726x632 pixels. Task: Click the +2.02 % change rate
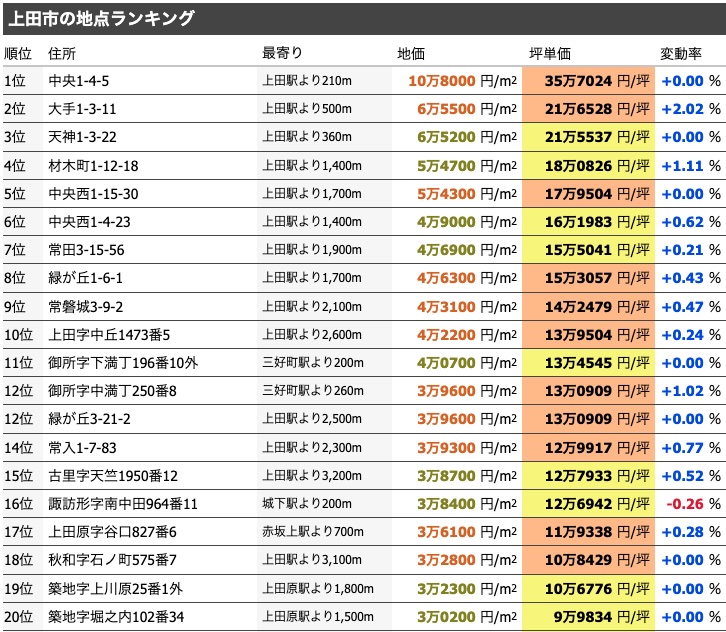691,109
